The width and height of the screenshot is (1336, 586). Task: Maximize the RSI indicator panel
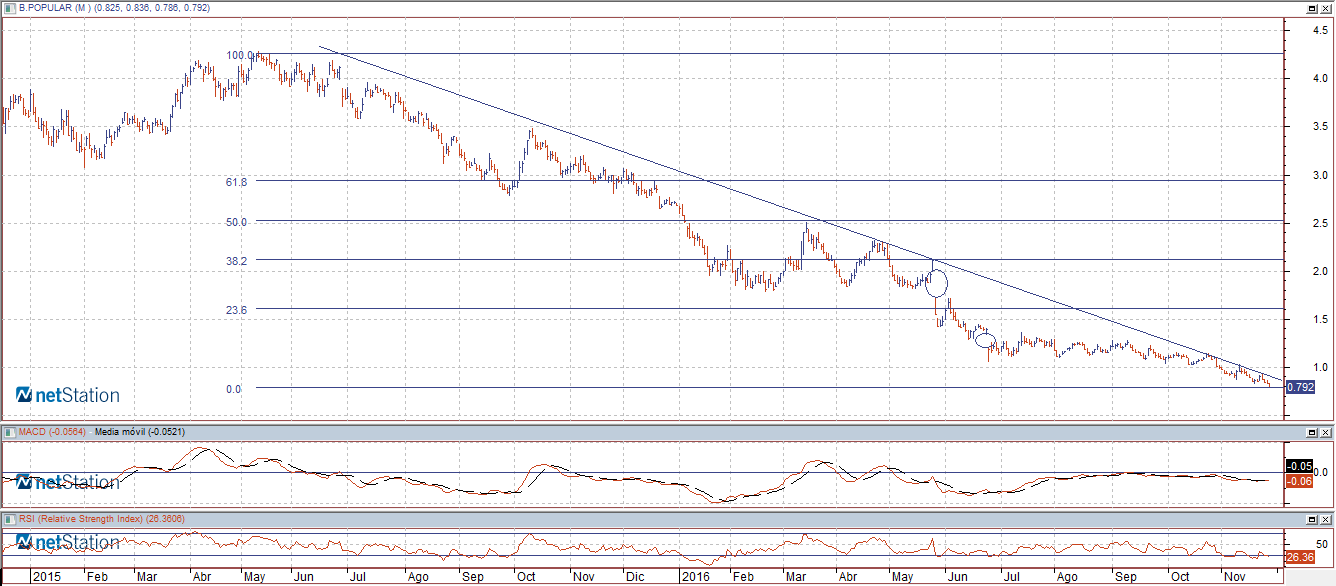pos(1312,519)
